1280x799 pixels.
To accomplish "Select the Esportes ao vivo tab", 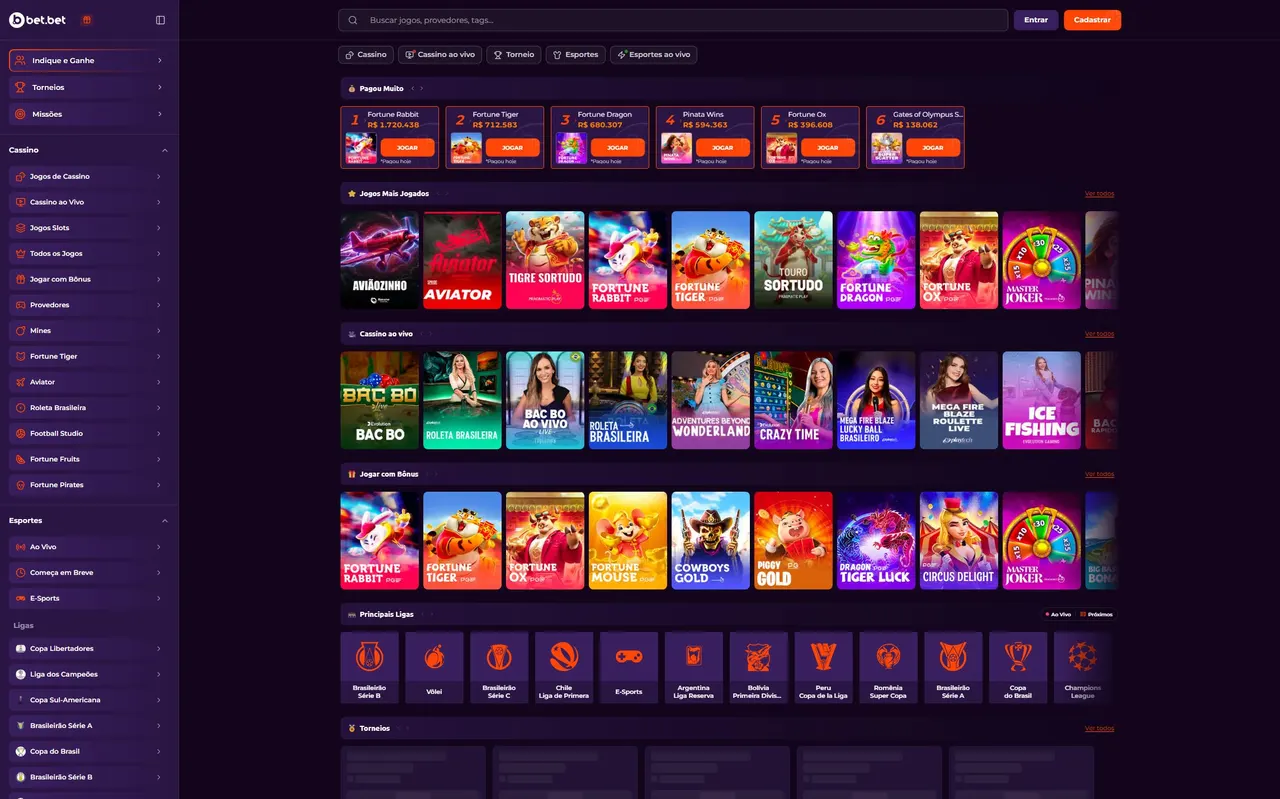I will [654, 55].
